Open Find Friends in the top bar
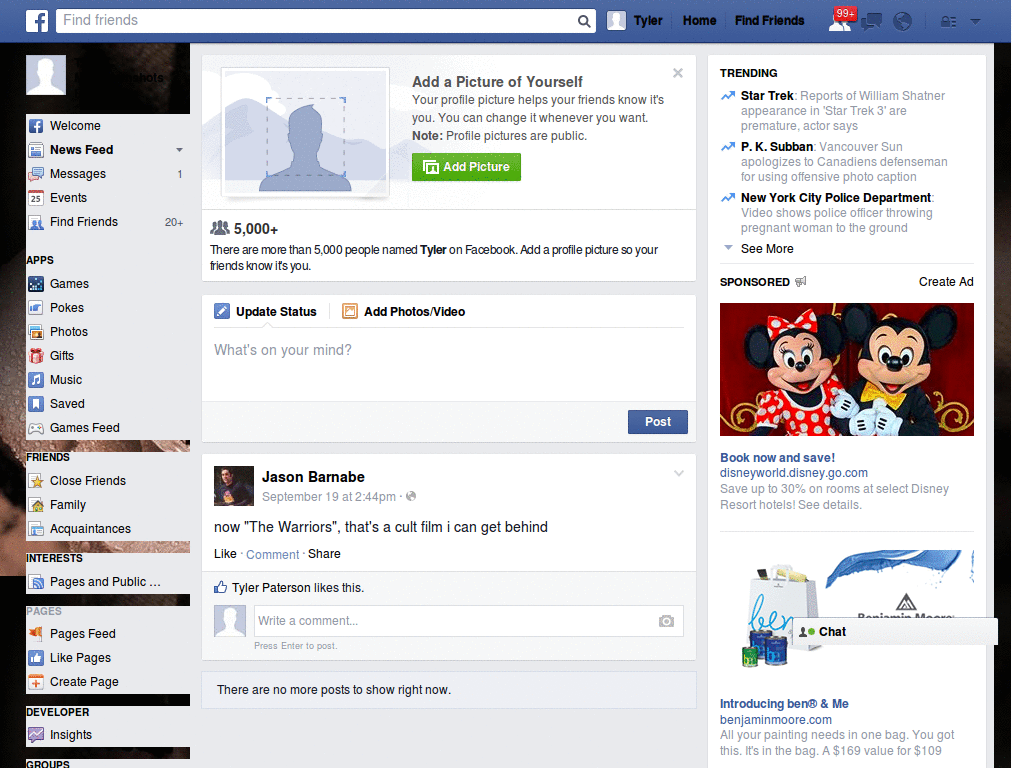 tap(769, 21)
